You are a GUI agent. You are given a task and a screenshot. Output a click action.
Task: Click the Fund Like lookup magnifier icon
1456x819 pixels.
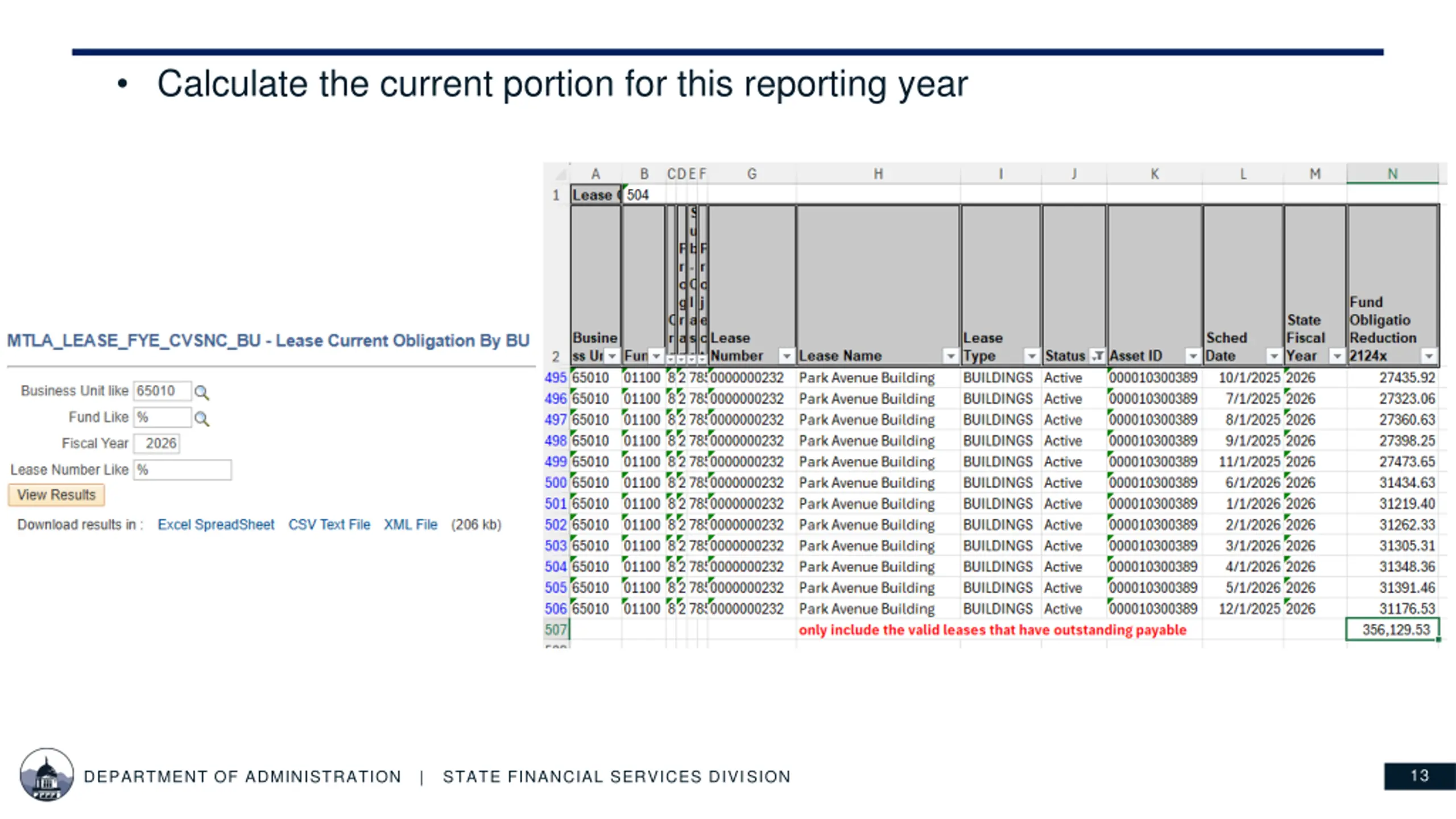coord(201,419)
